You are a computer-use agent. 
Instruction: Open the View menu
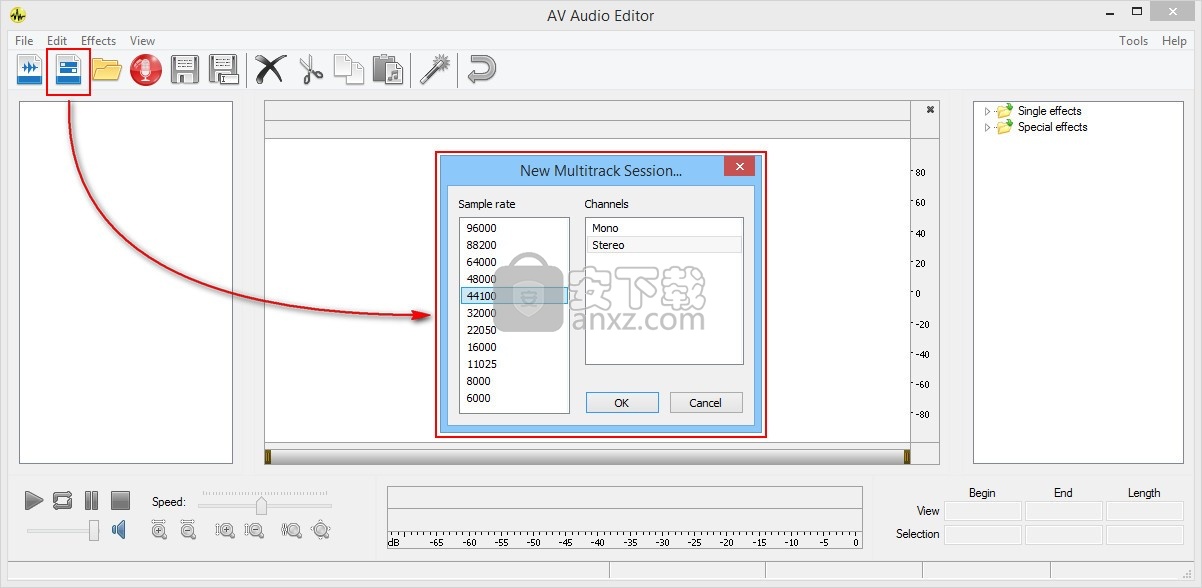pyautogui.click(x=142, y=41)
